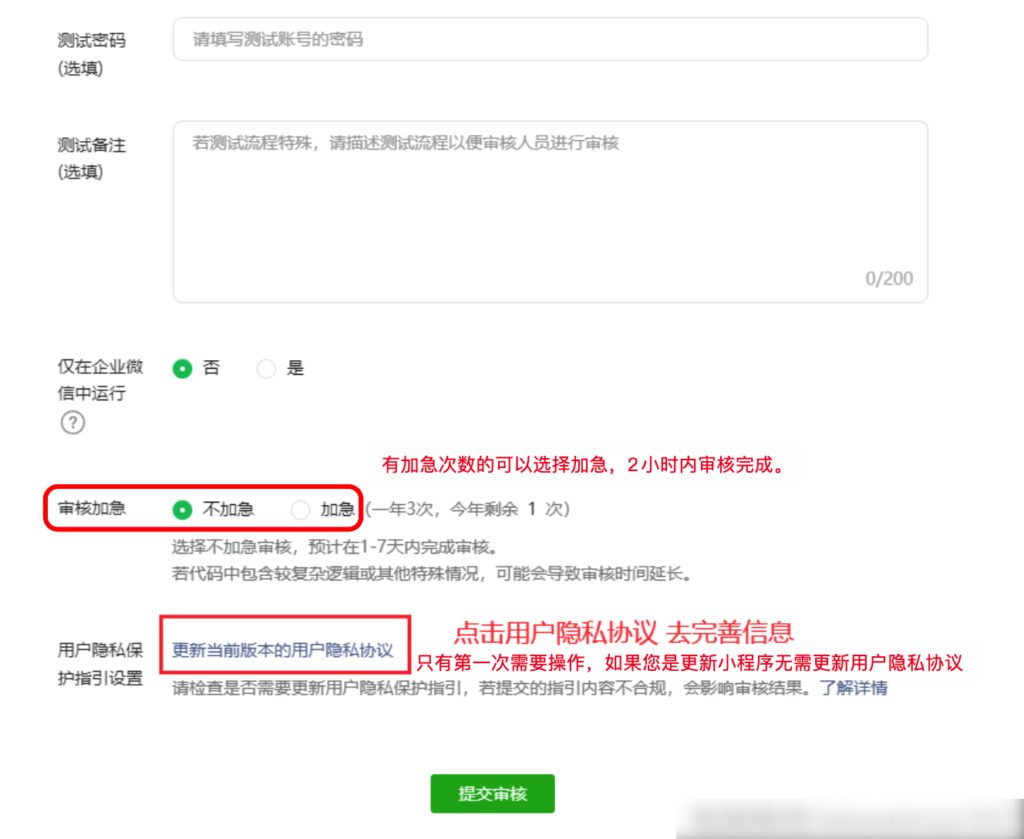Select the 否 radio button
Viewport: 1024px width, 839px height.
(x=182, y=368)
